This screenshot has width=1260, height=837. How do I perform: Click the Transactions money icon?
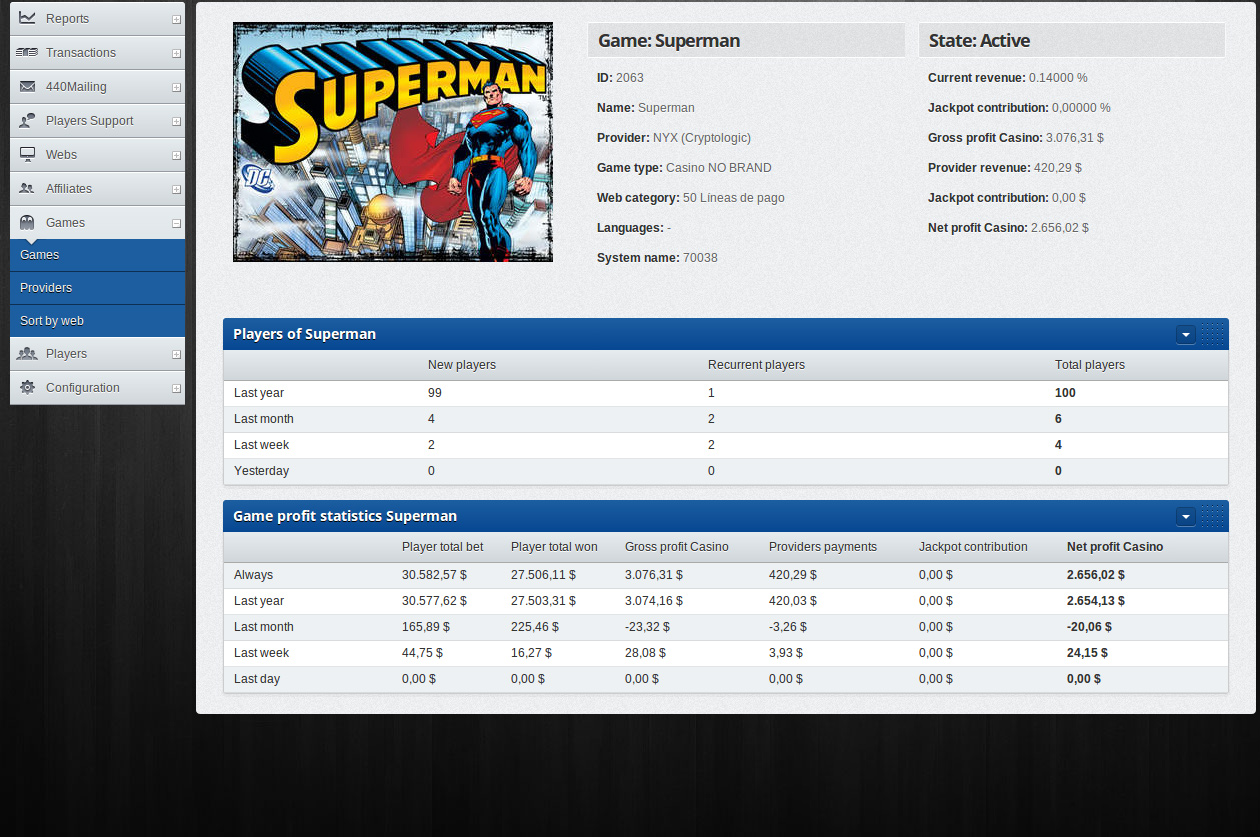(x=27, y=52)
